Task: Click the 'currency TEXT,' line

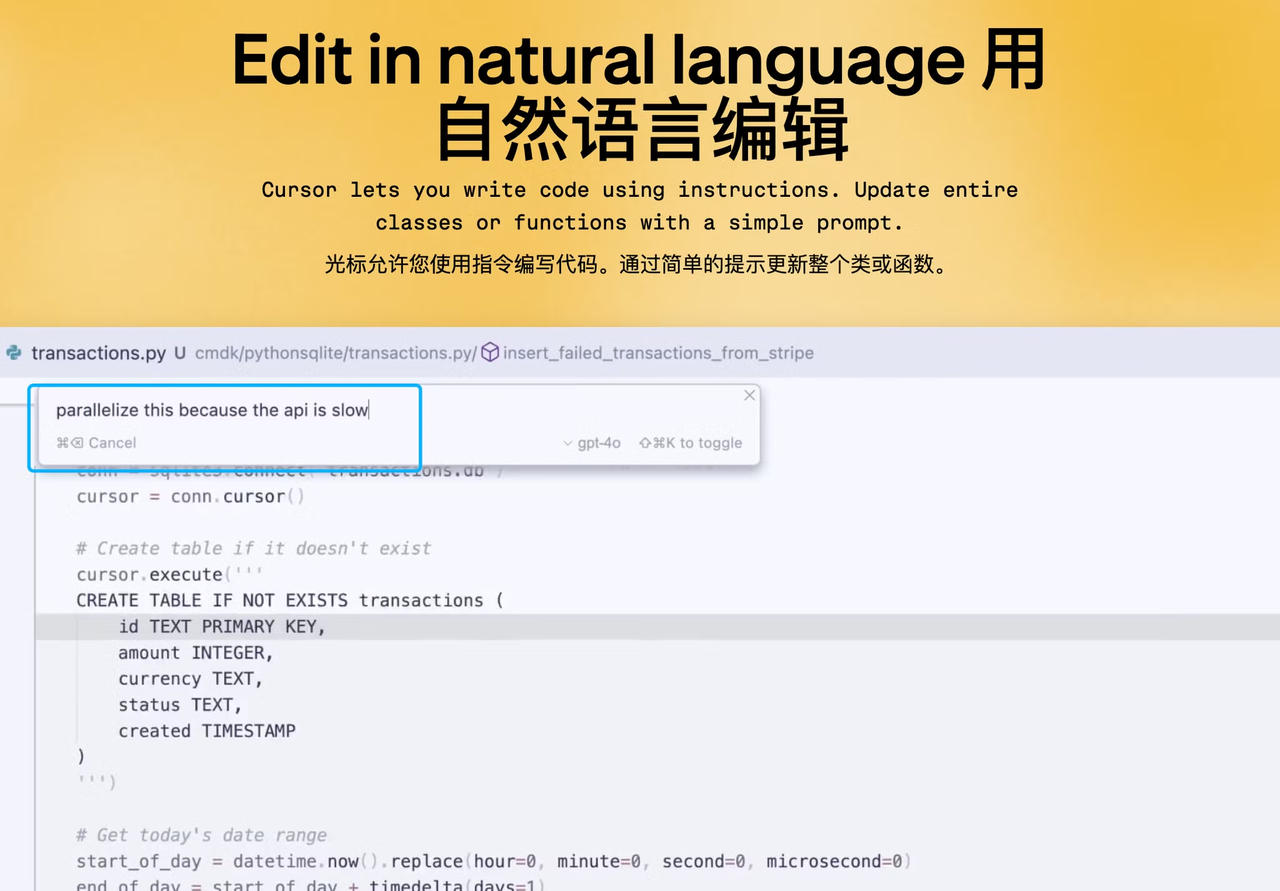Action: 190,679
